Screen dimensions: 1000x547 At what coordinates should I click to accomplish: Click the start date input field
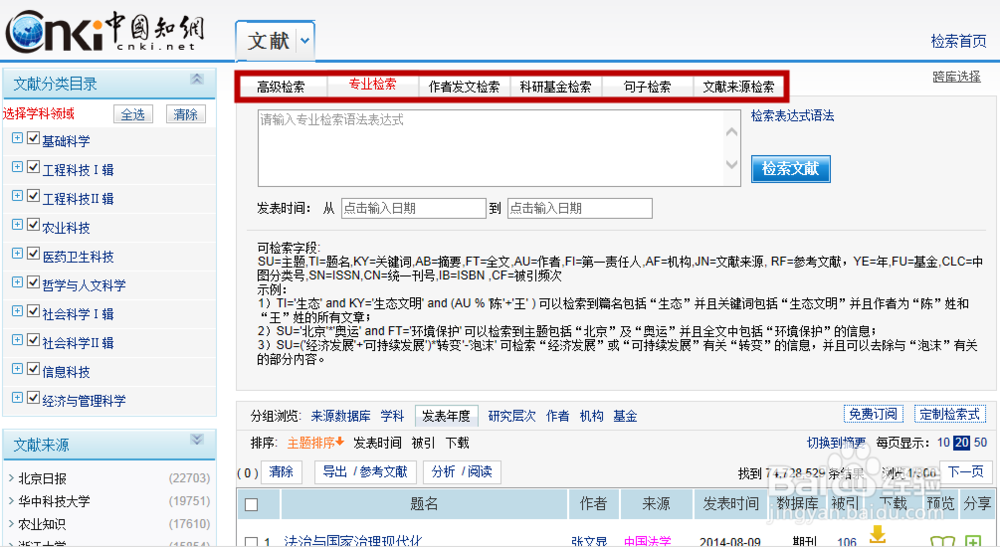click(x=413, y=208)
